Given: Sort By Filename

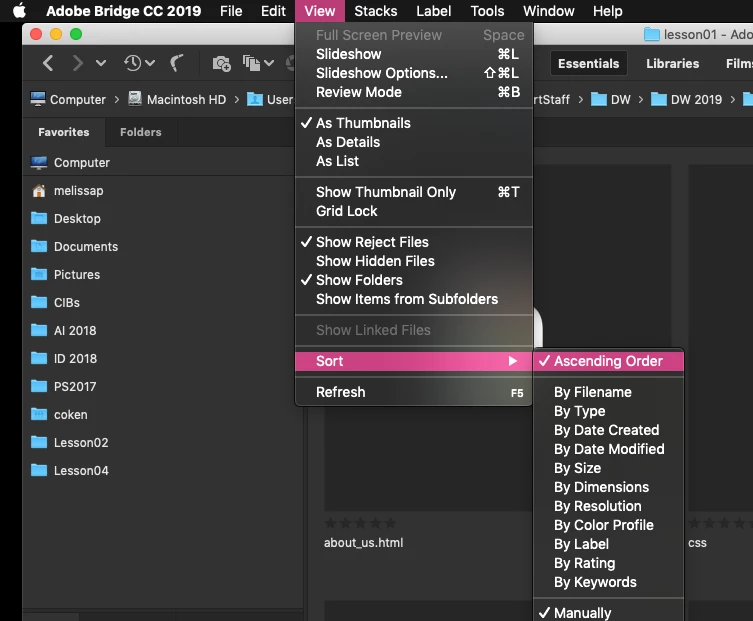Looking at the screenshot, I should (x=608, y=392).
